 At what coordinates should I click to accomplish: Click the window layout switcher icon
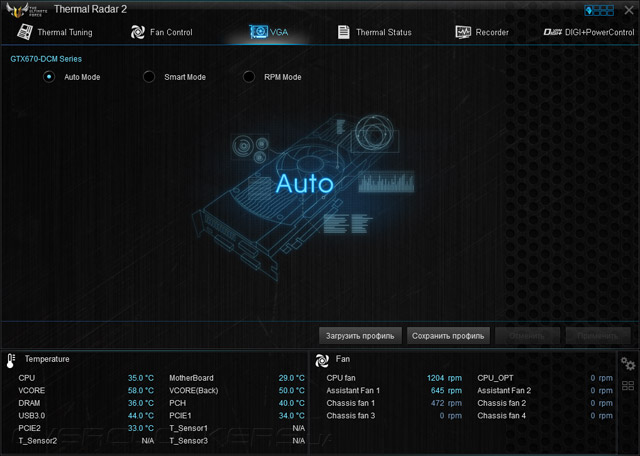599,10
